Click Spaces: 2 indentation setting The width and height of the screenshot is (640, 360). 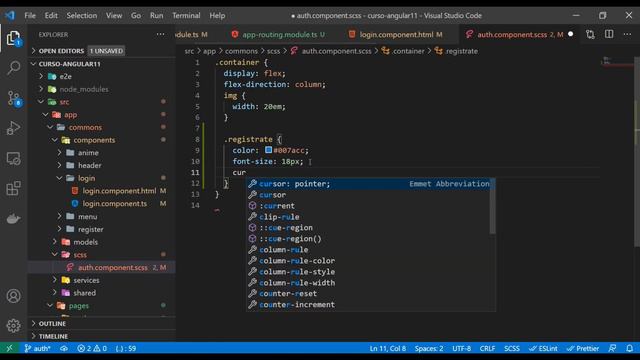pos(429,348)
